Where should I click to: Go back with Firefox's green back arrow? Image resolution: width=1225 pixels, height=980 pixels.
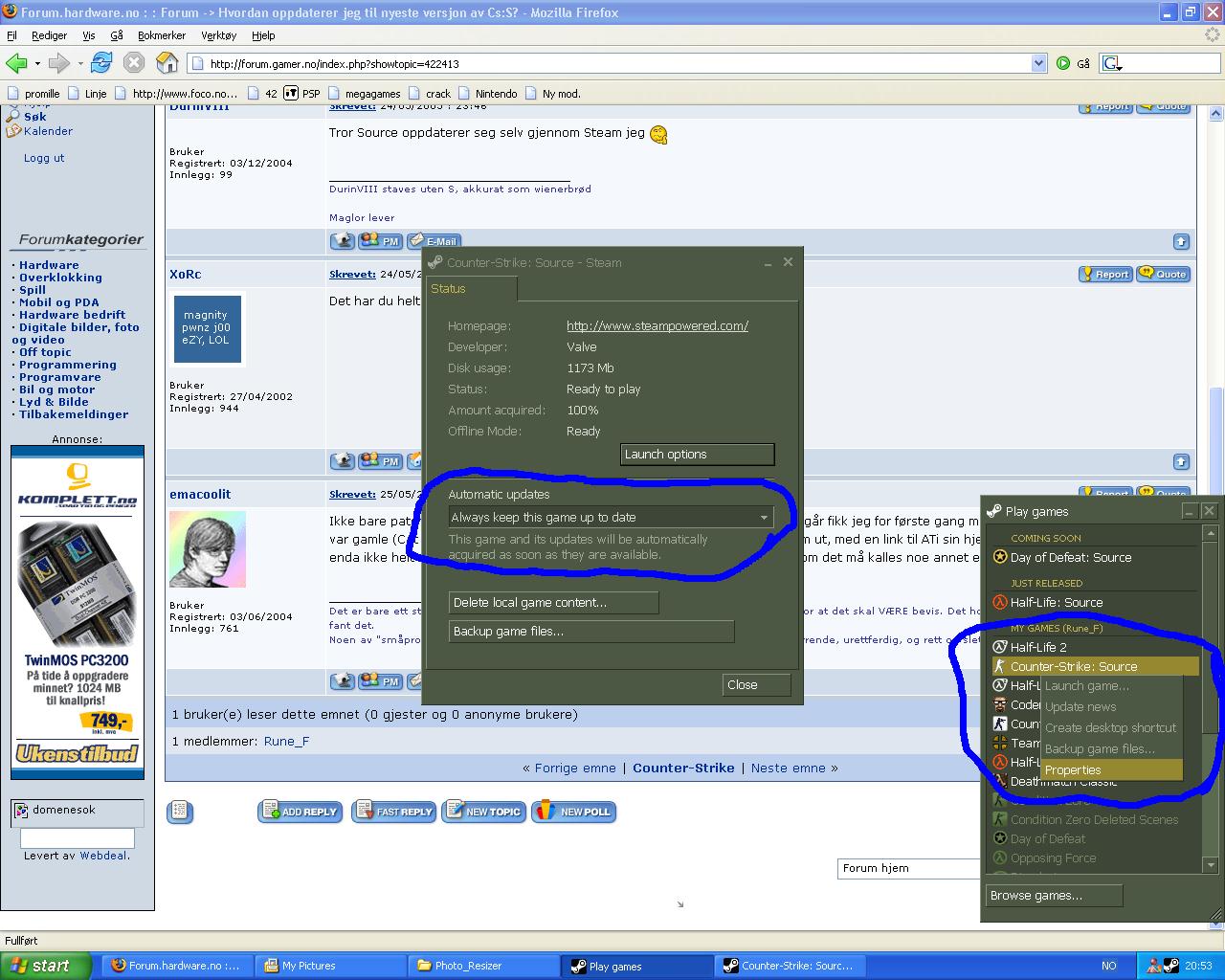point(16,63)
